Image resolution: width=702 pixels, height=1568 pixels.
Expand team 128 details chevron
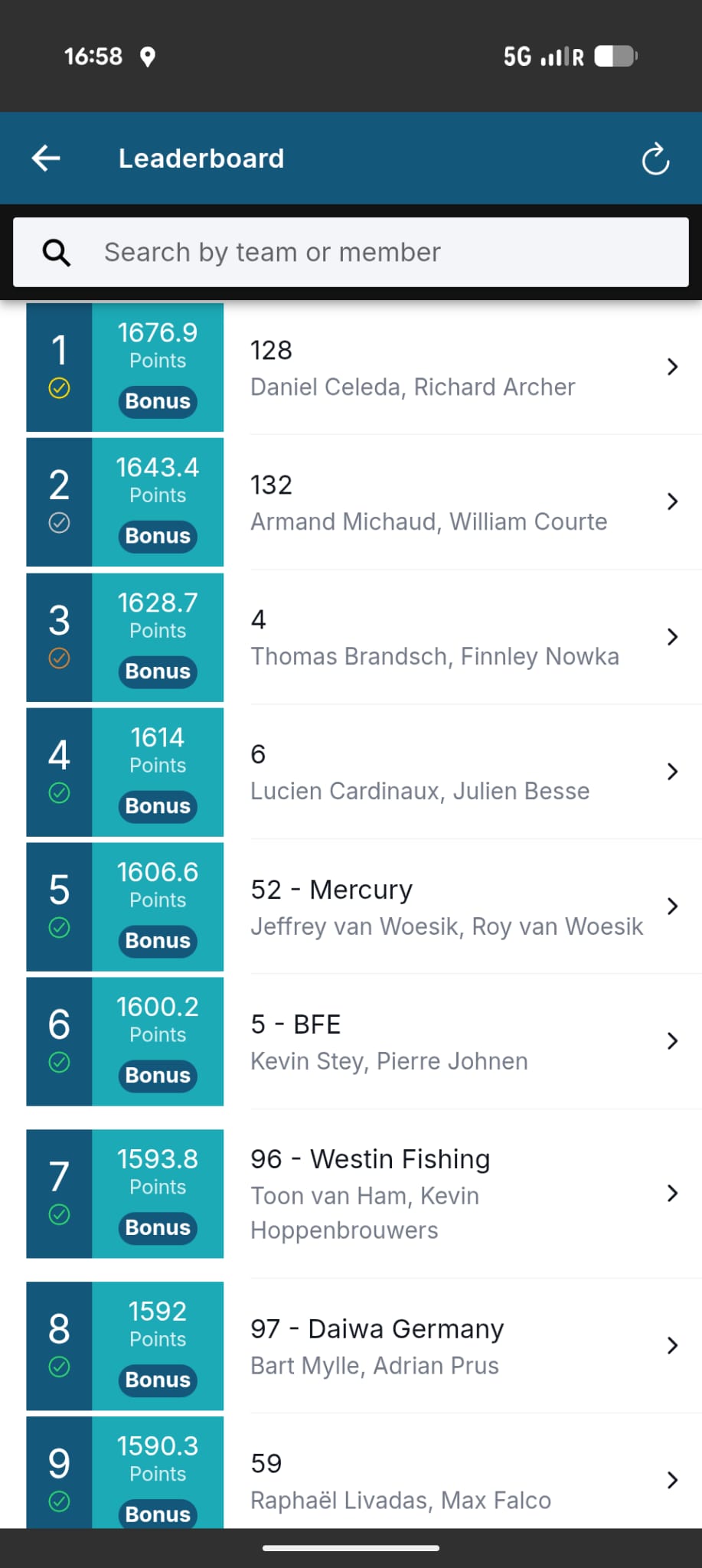pyautogui.click(x=672, y=367)
